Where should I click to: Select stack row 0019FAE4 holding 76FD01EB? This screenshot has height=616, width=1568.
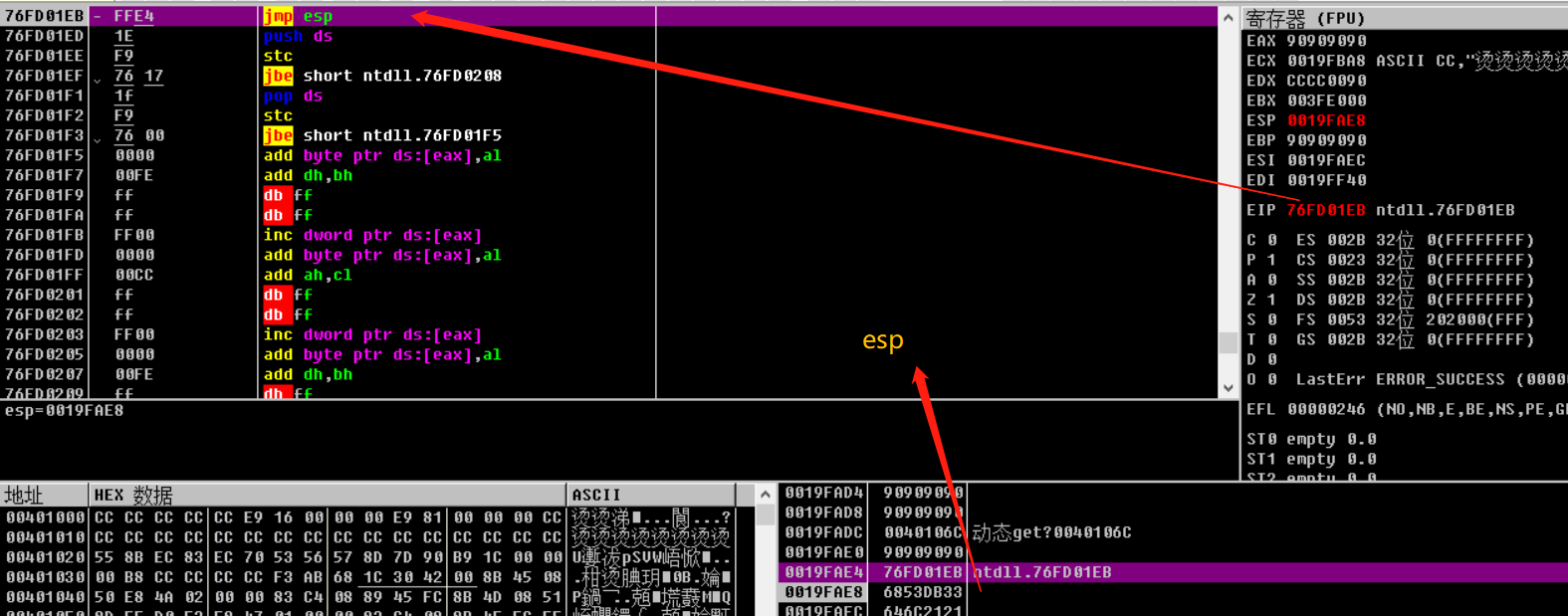point(1173,572)
